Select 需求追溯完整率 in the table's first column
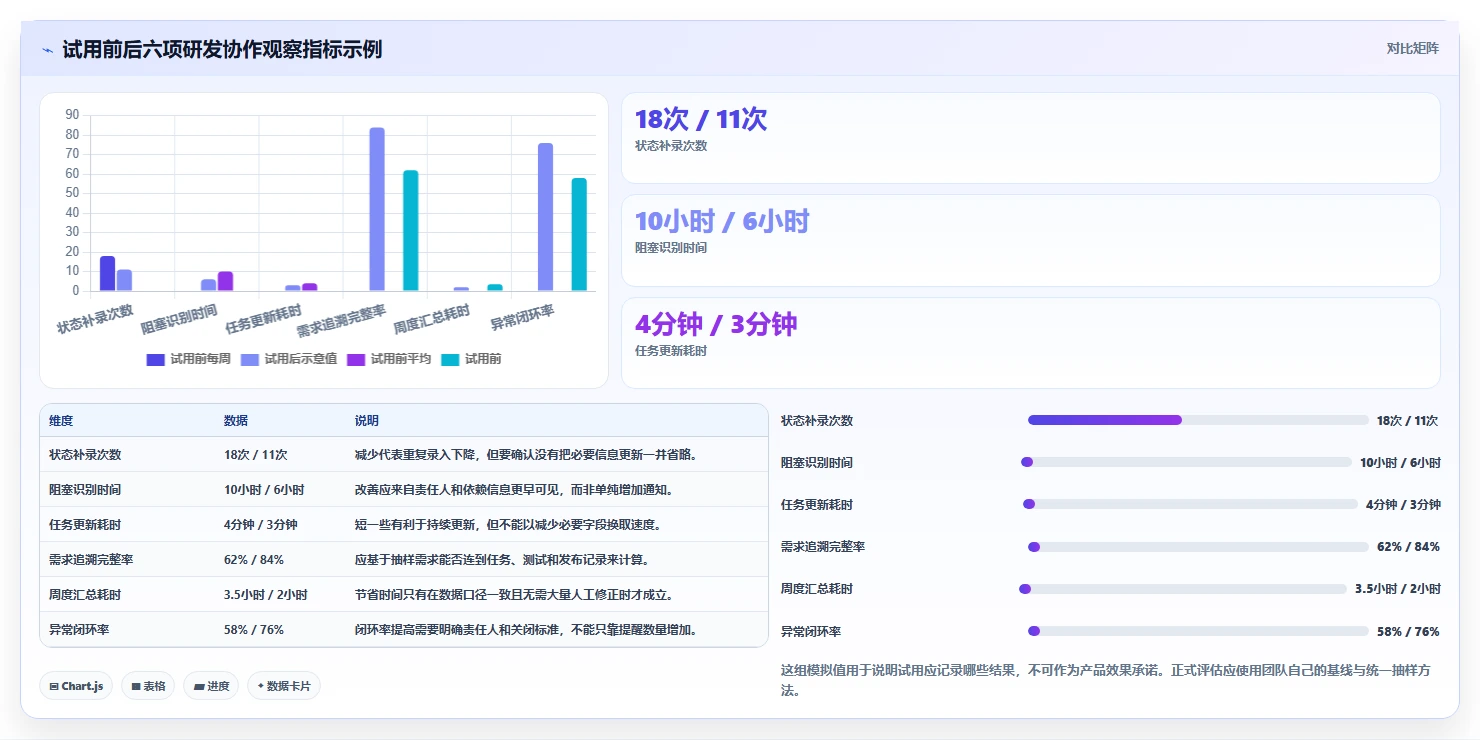The height and width of the screenshot is (740, 1480). [x=91, y=559]
